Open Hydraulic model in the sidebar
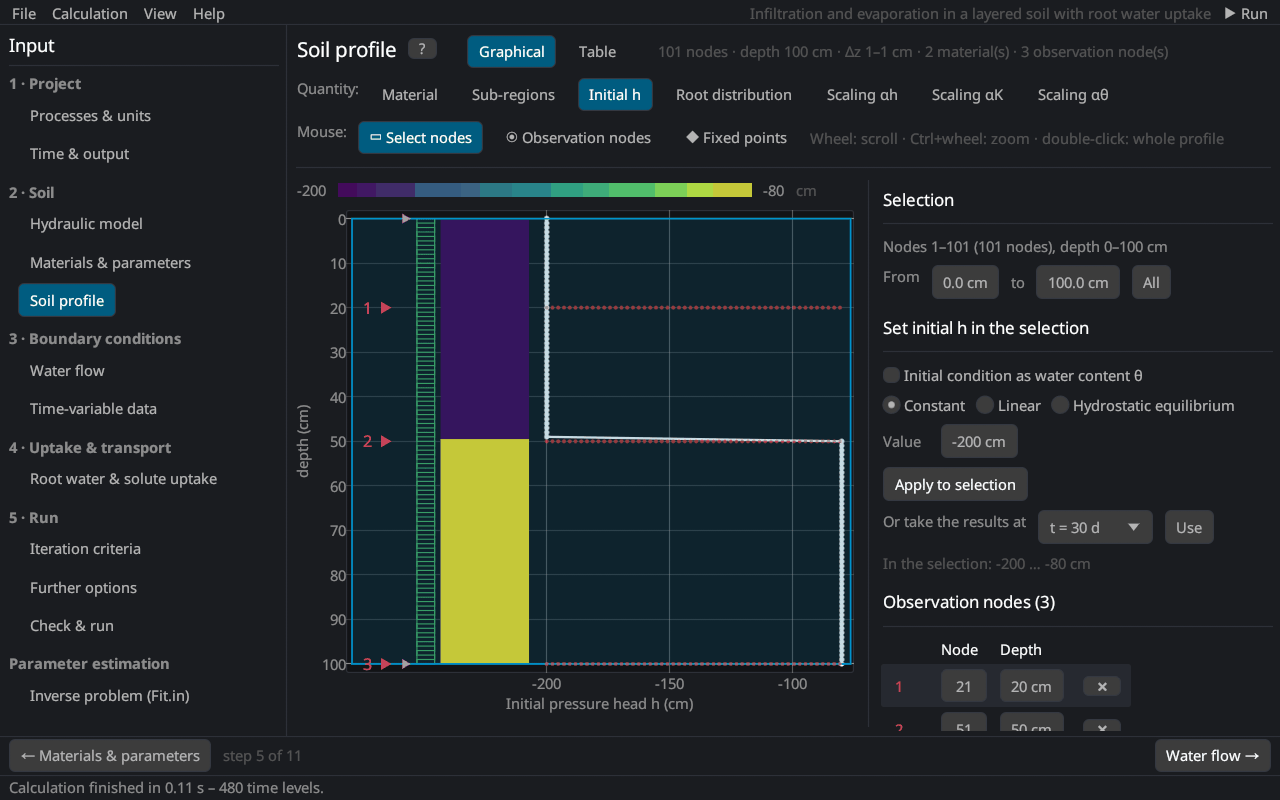 point(86,224)
